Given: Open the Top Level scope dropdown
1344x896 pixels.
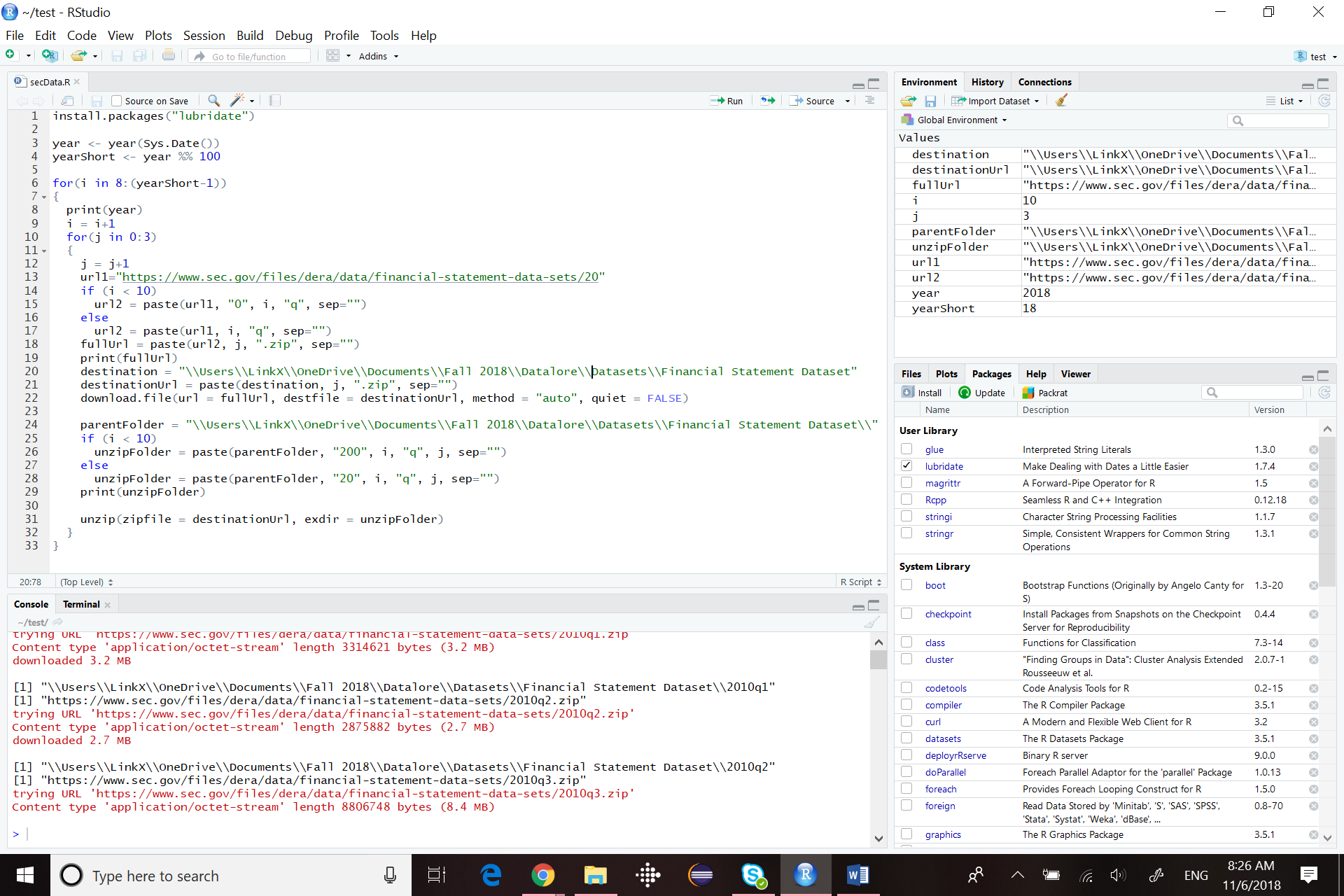Looking at the screenshot, I should 87,582.
